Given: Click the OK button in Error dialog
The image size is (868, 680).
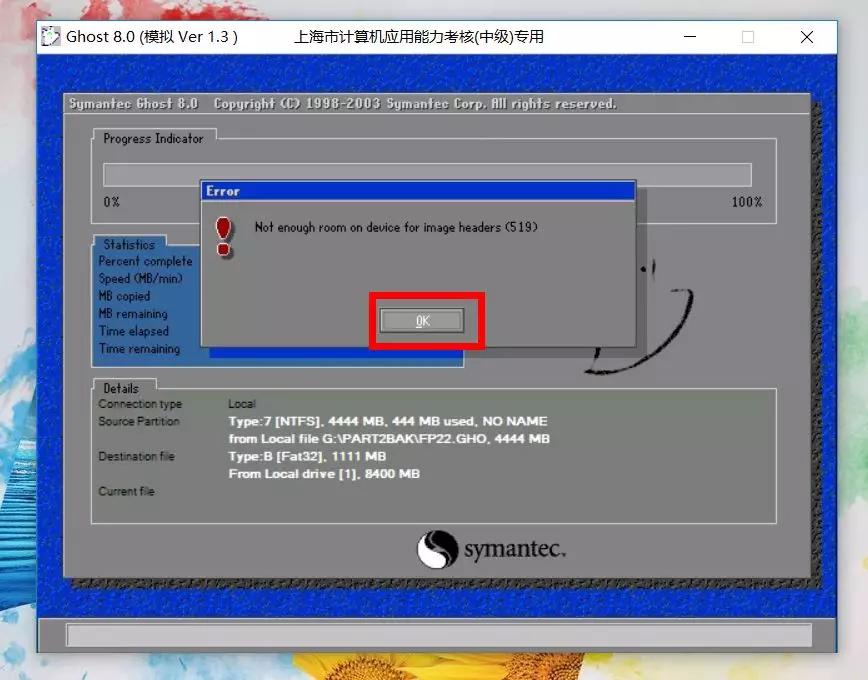Looking at the screenshot, I should click(x=422, y=320).
